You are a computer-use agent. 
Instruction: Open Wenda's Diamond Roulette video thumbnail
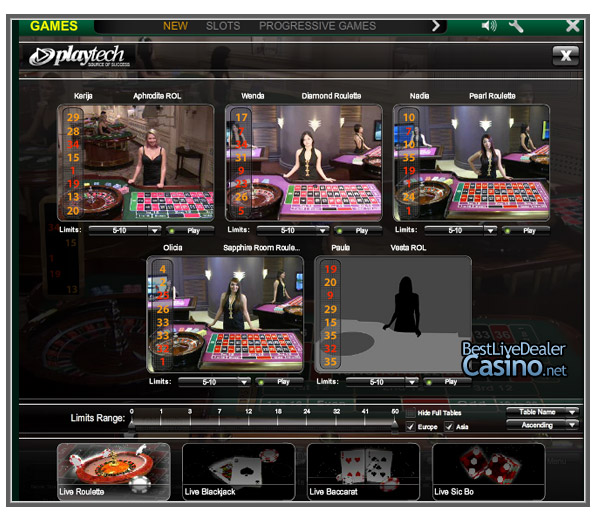click(304, 163)
